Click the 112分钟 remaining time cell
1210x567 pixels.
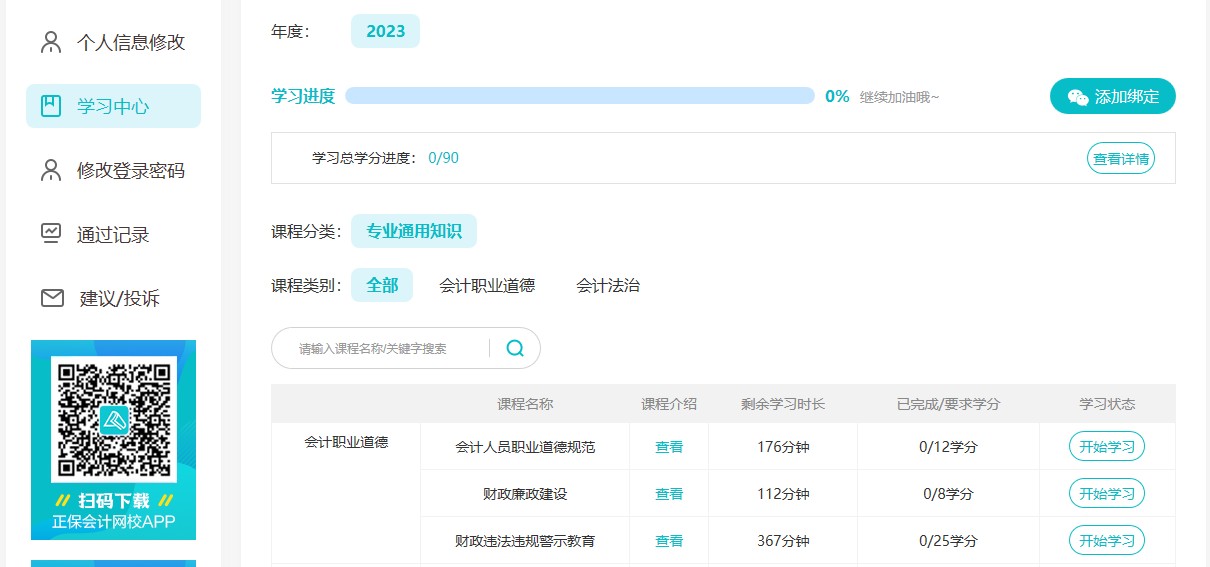pyautogui.click(x=783, y=494)
